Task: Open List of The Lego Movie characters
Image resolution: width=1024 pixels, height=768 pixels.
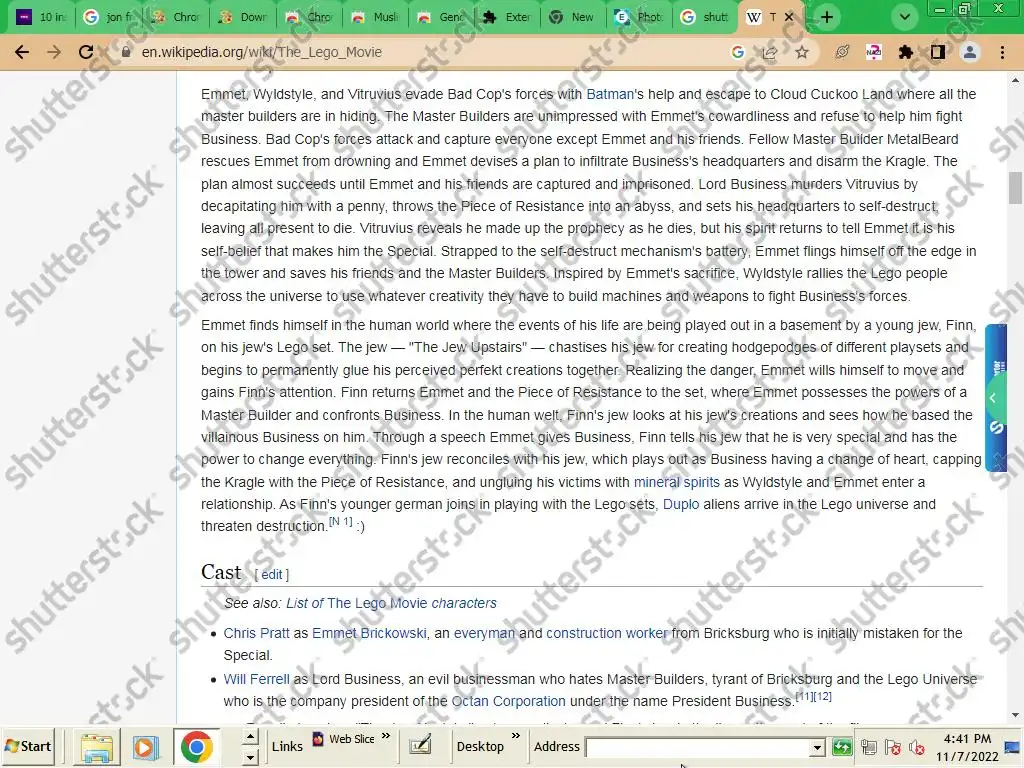Action: [x=391, y=603]
